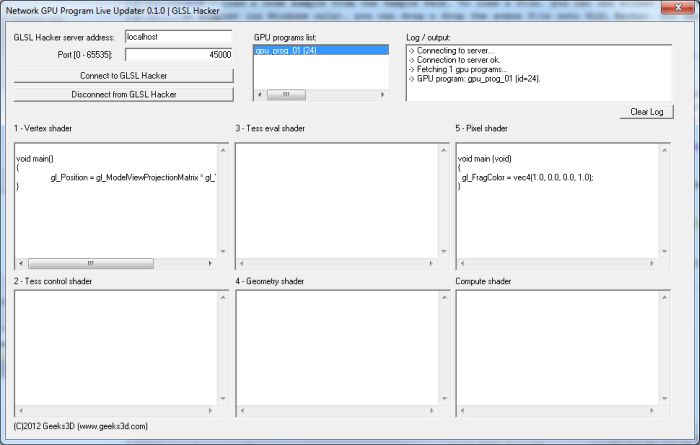
Task: Click inside the Tess control shader editor
Action: (116, 348)
